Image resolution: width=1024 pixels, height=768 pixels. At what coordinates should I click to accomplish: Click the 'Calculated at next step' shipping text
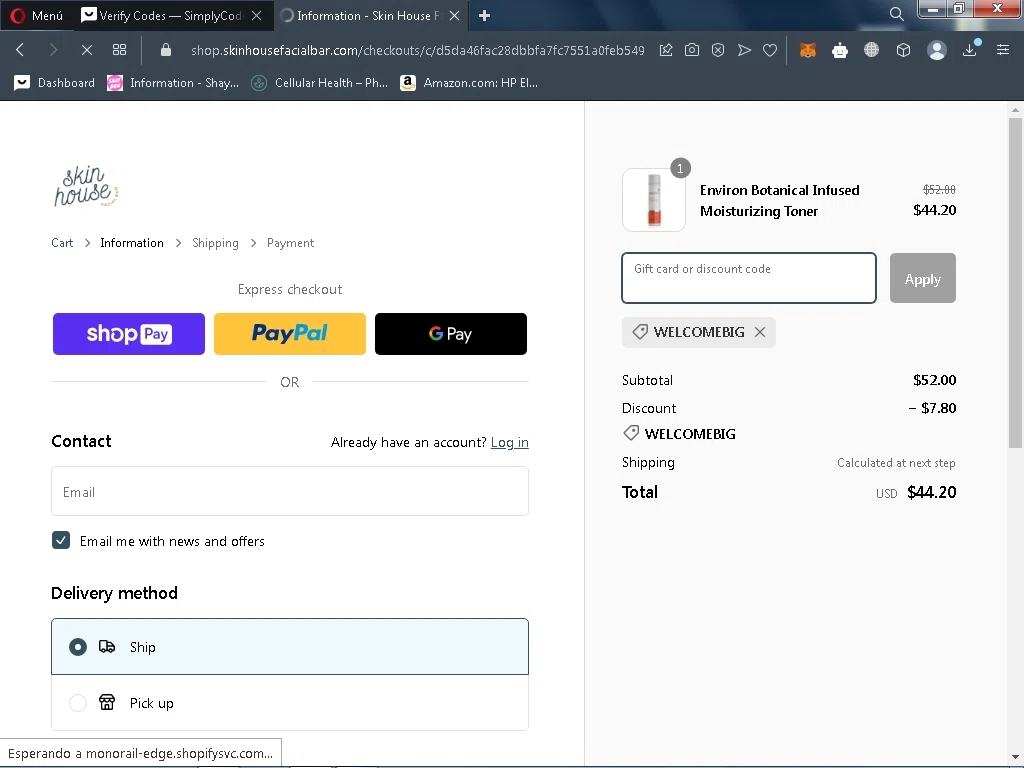click(896, 463)
